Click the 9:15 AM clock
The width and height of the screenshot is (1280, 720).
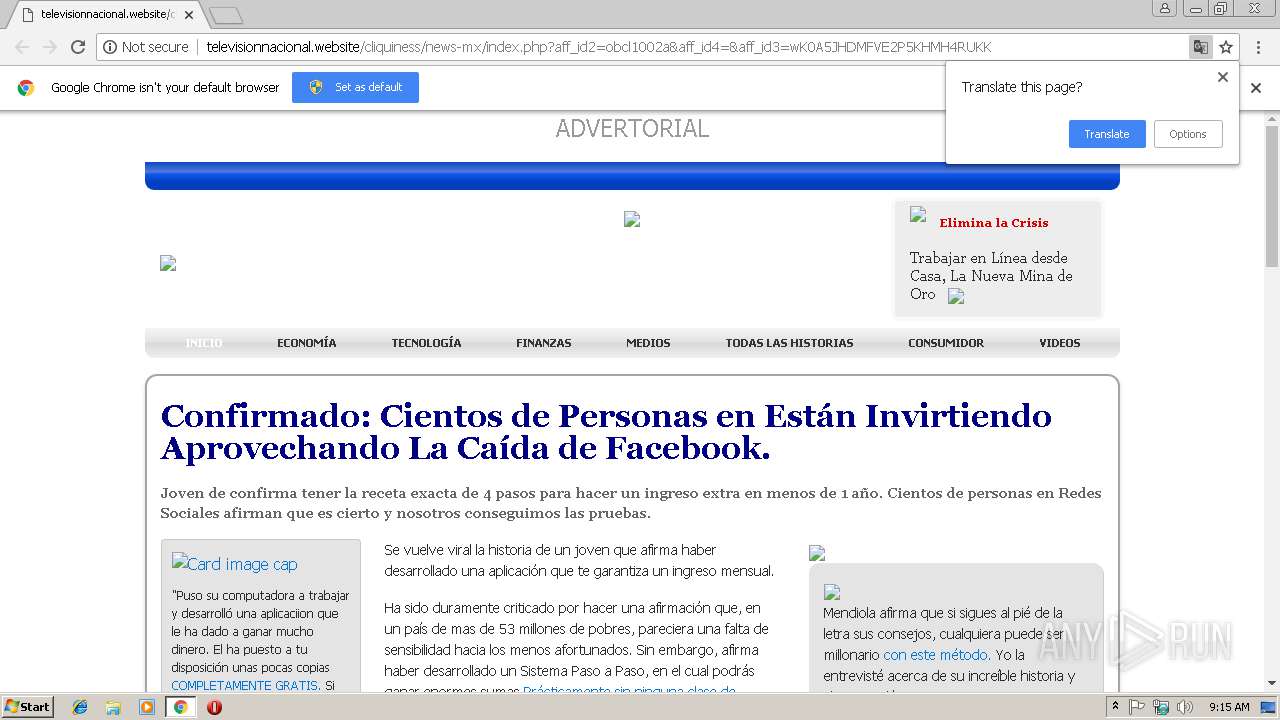click(x=1229, y=707)
